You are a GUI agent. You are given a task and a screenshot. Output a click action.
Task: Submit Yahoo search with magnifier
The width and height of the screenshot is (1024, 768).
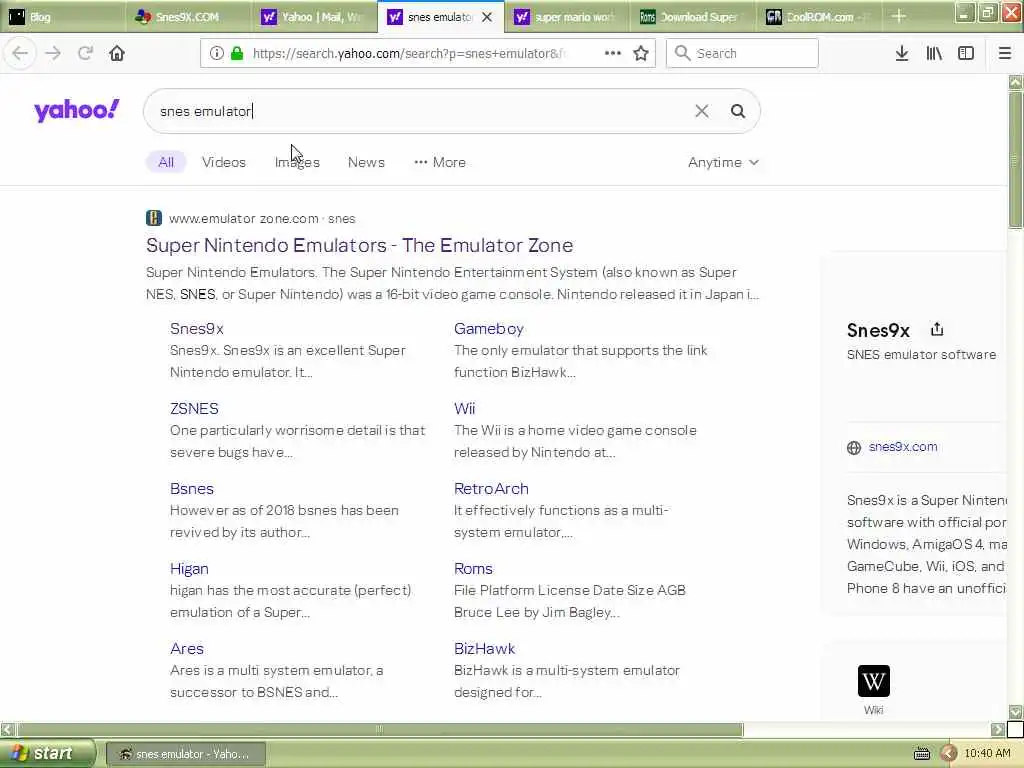(738, 111)
